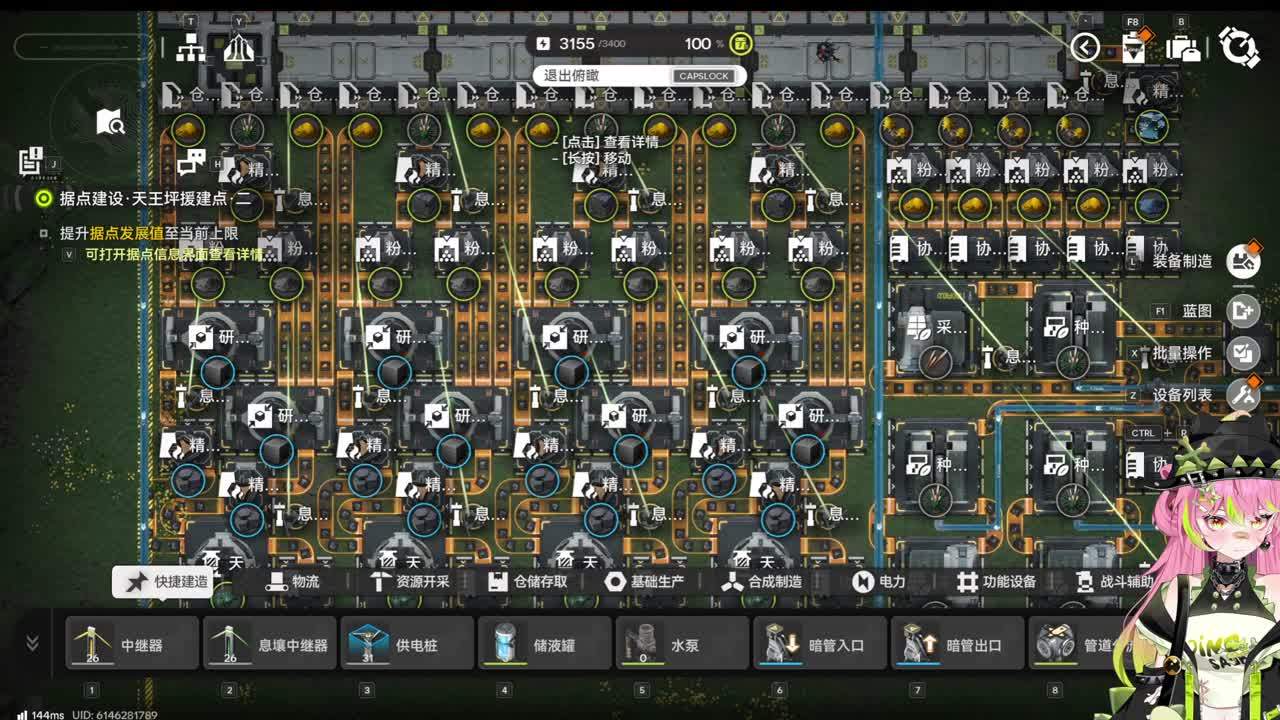Select the 水泵 water pump item
Image resolution: width=1280 pixels, height=720 pixels.
pos(681,643)
